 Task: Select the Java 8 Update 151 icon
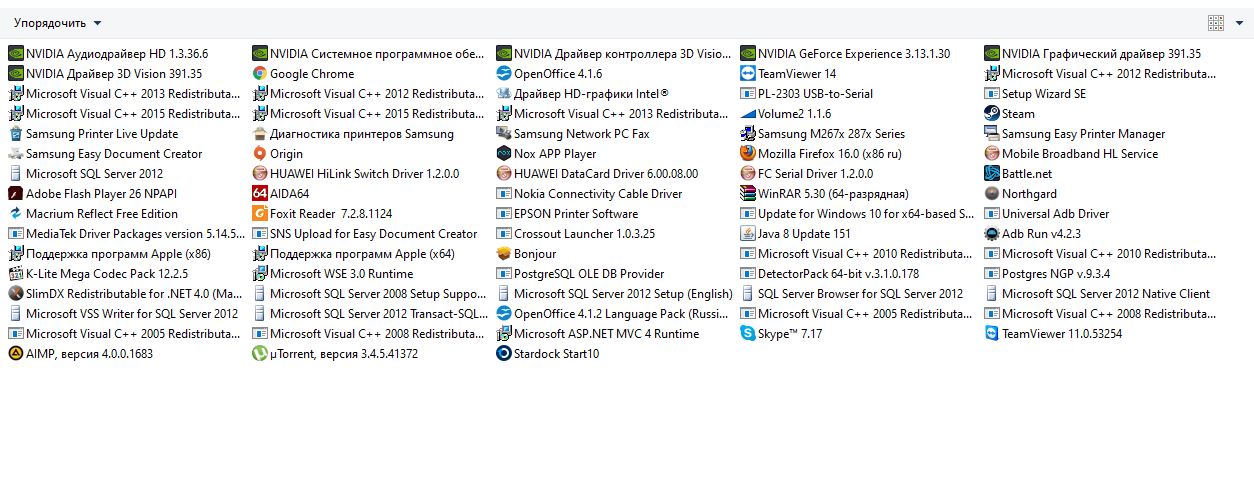(748, 234)
